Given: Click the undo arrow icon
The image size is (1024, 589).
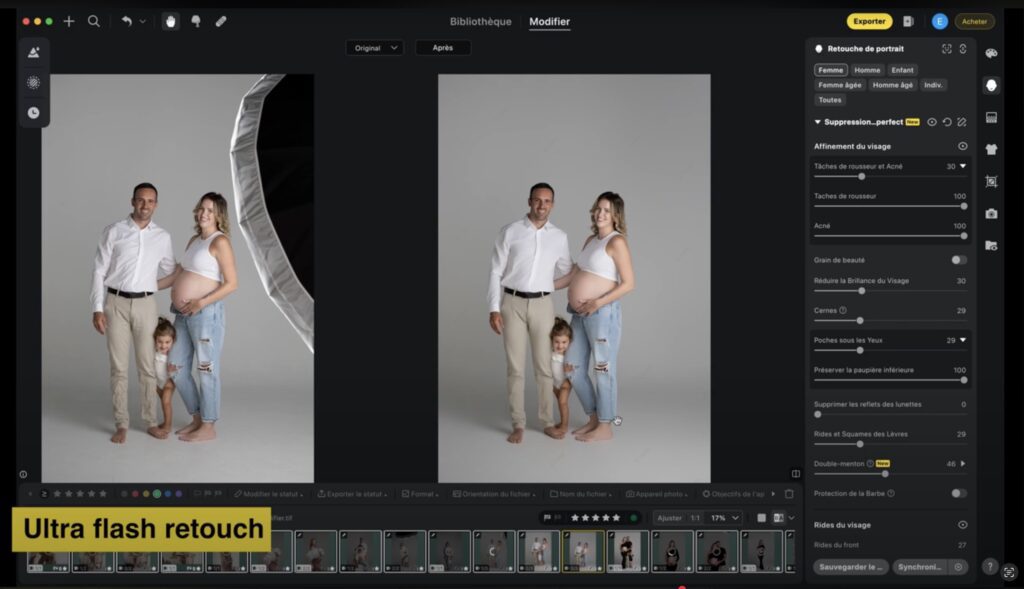Looking at the screenshot, I should point(127,21).
